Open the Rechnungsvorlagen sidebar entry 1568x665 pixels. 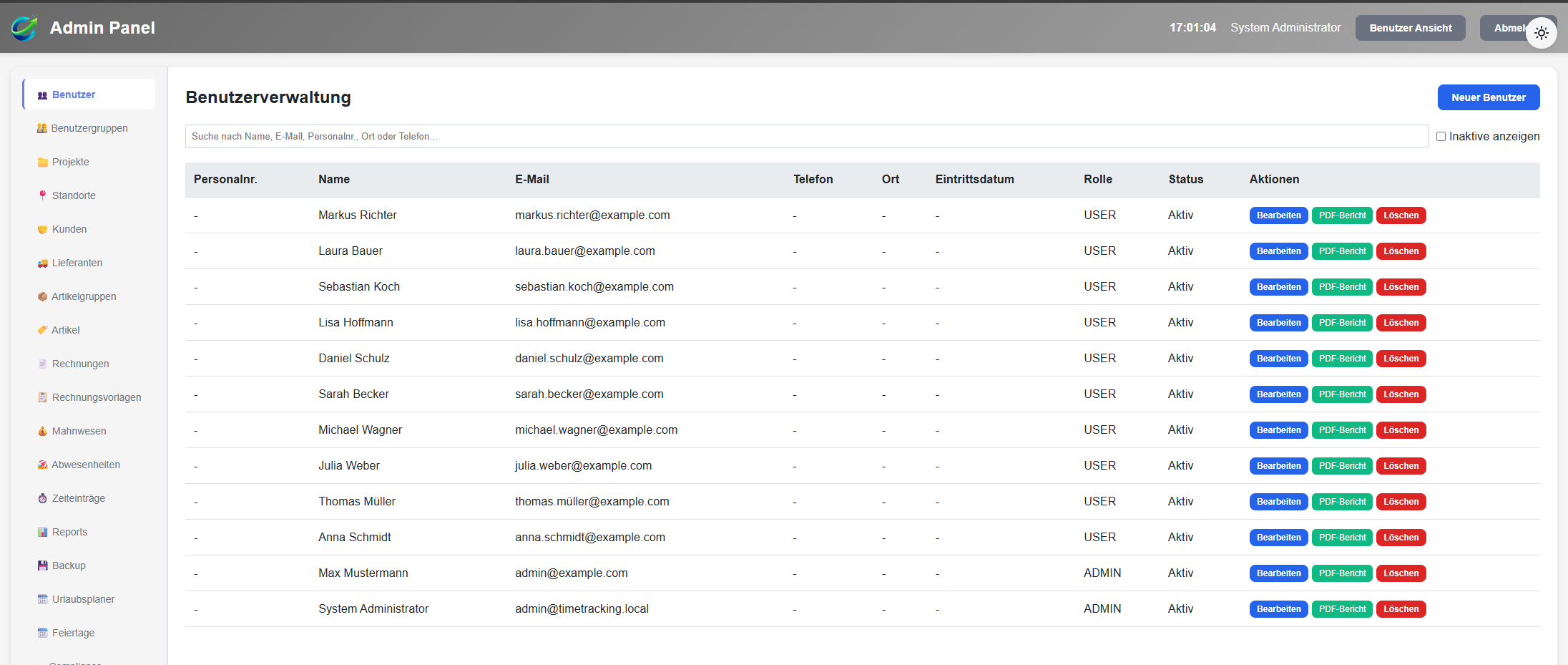[x=96, y=397]
